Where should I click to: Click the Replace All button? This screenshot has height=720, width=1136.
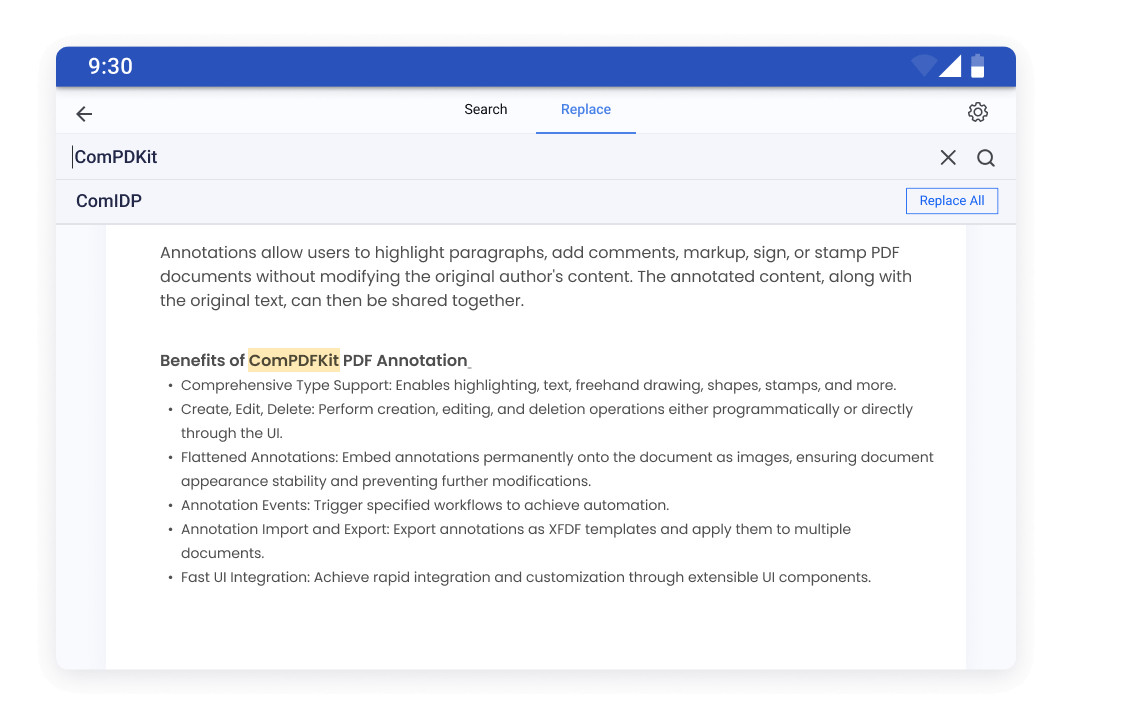coord(951,201)
